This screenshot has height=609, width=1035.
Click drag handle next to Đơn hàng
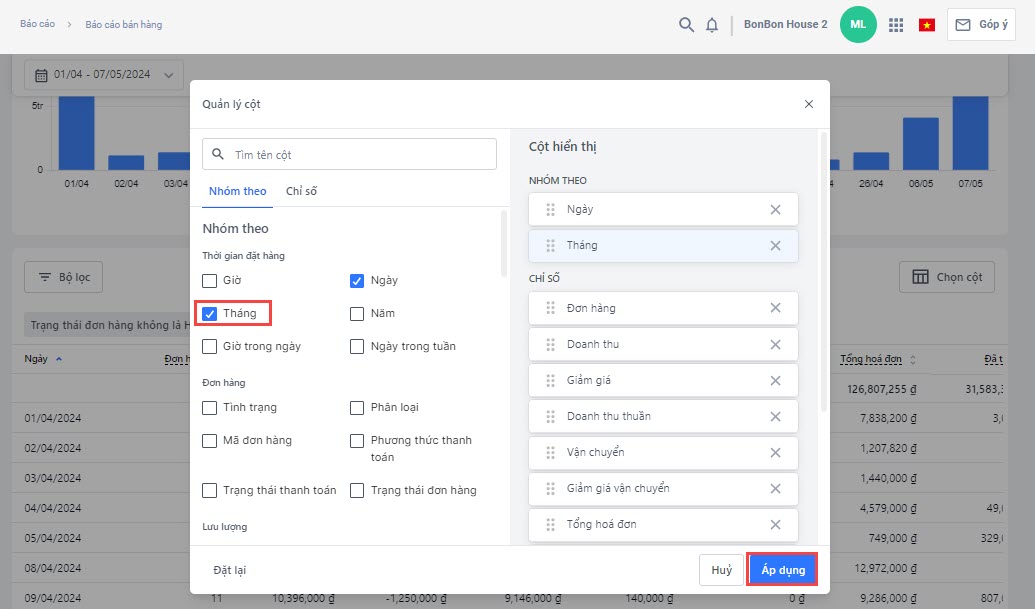(x=550, y=309)
